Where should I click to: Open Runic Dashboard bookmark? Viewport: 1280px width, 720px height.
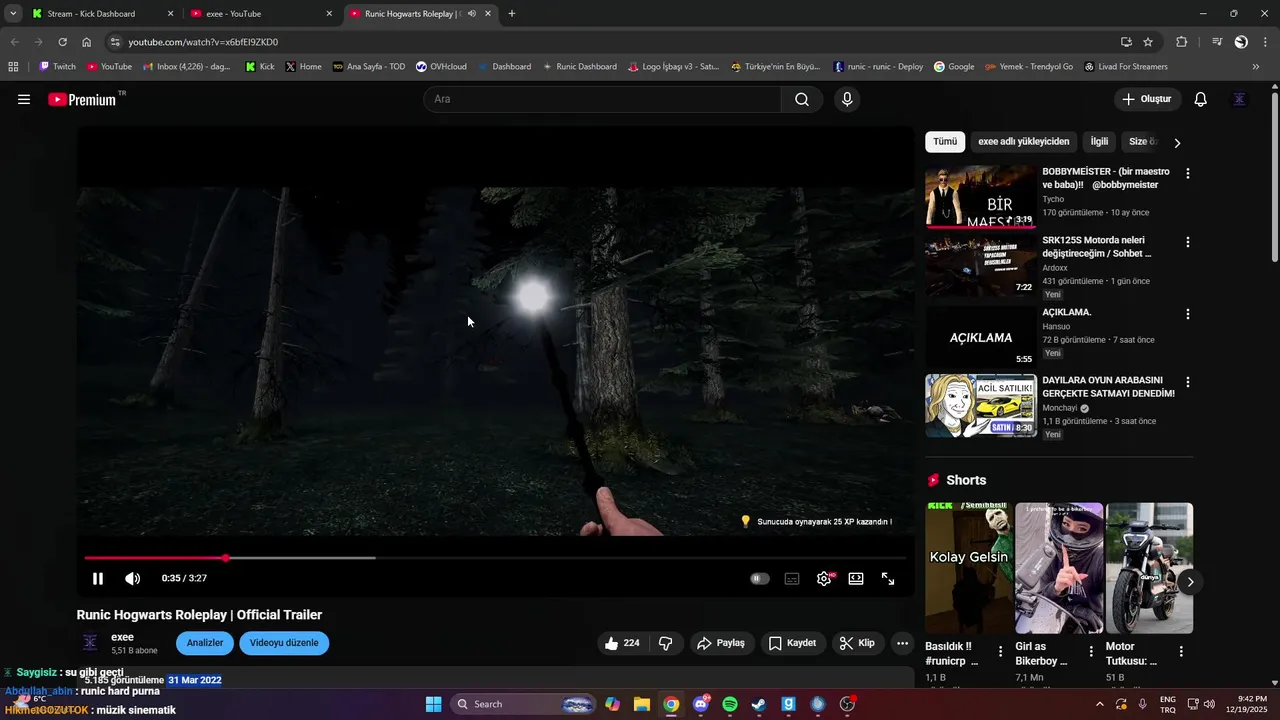579,67
